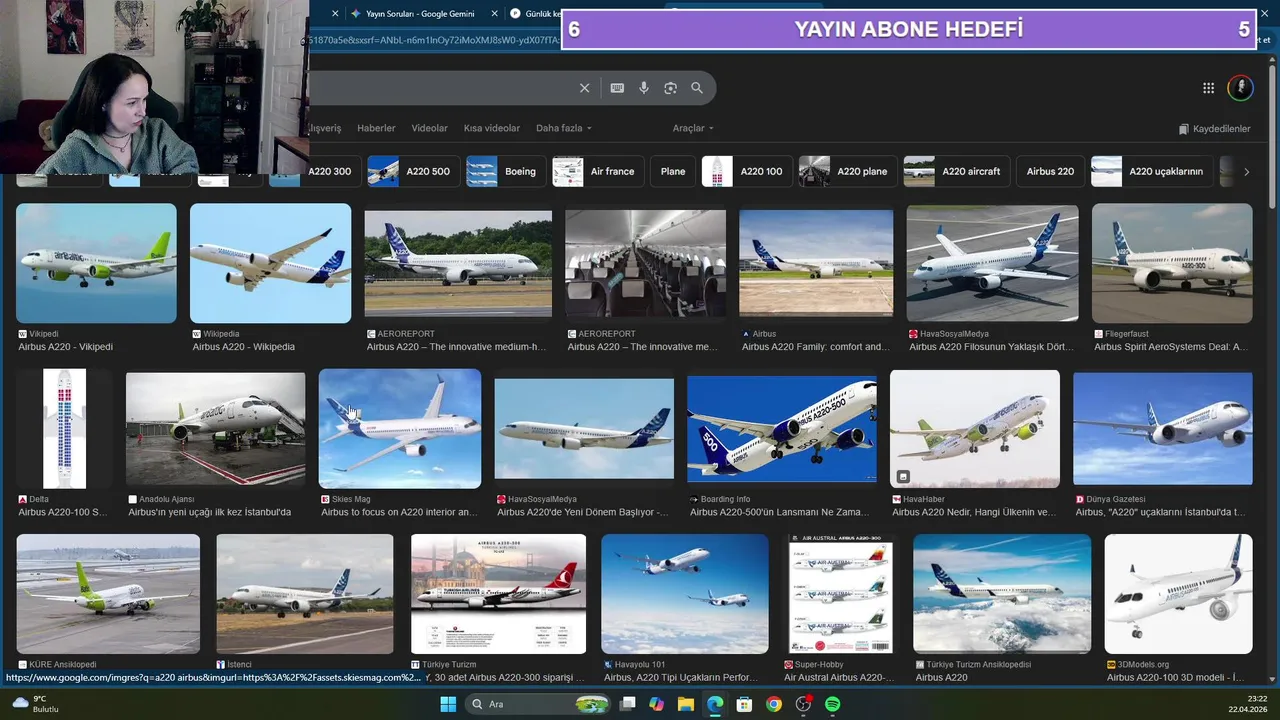Open the Vikipedi airBaltic A220 thumbnail
1280x720 pixels.
[96, 264]
